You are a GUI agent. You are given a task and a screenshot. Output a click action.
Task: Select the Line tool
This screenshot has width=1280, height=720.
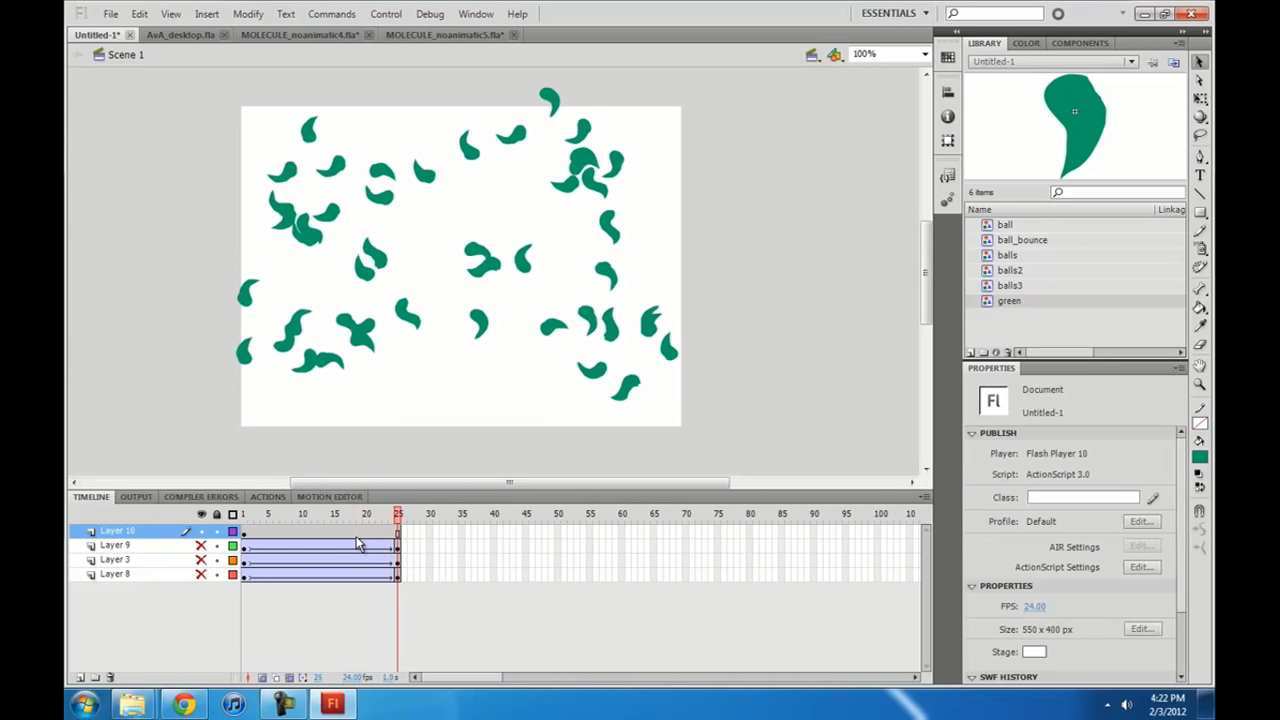[x=1200, y=193]
